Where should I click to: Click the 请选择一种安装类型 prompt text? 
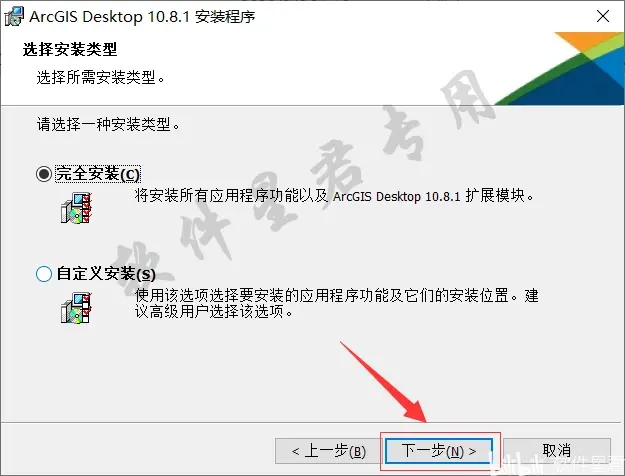click(x=108, y=124)
